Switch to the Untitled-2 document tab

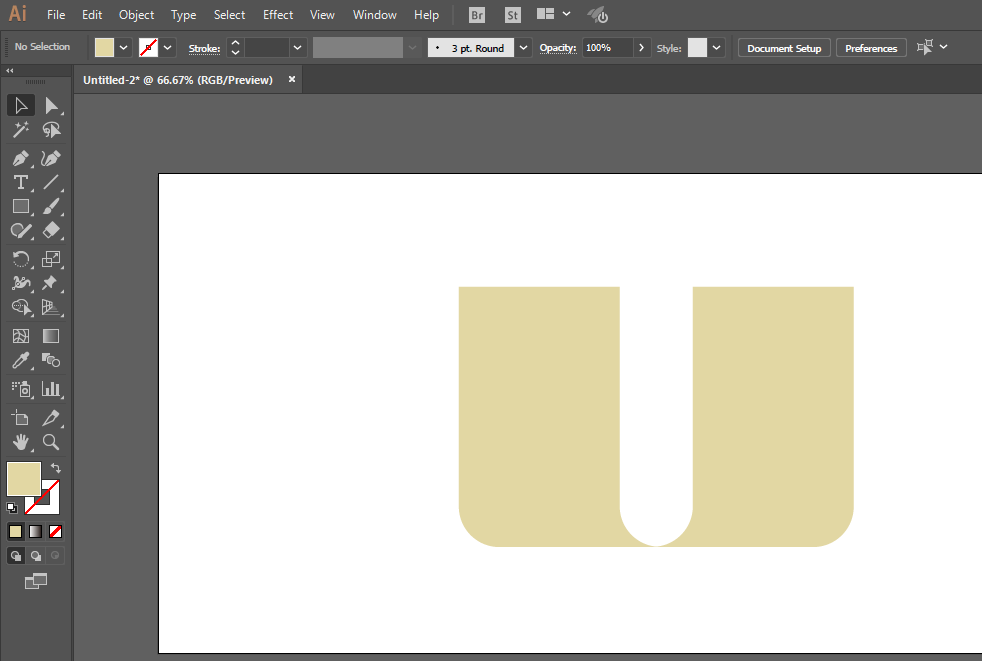point(178,80)
